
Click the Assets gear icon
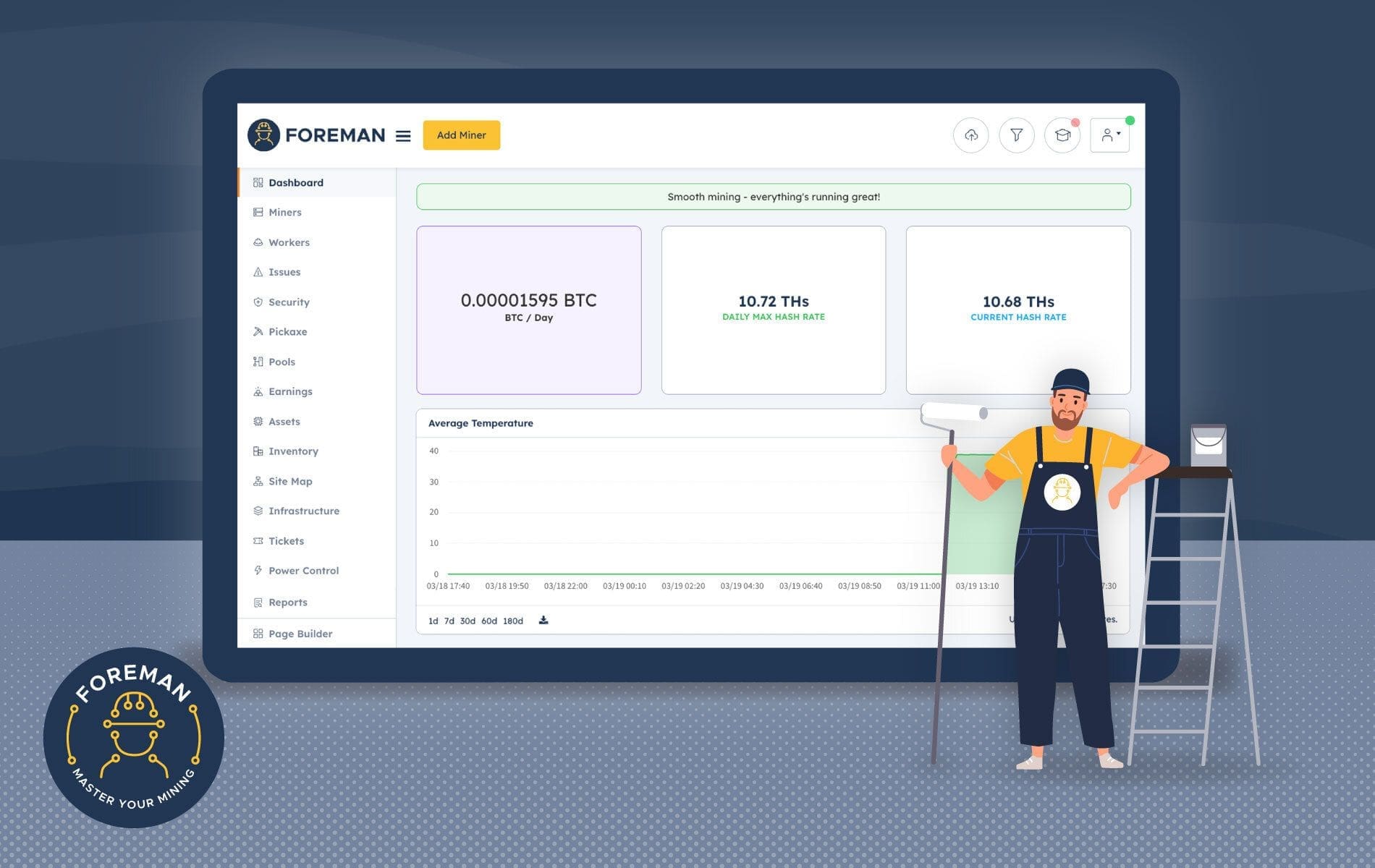click(x=258, y=421)
